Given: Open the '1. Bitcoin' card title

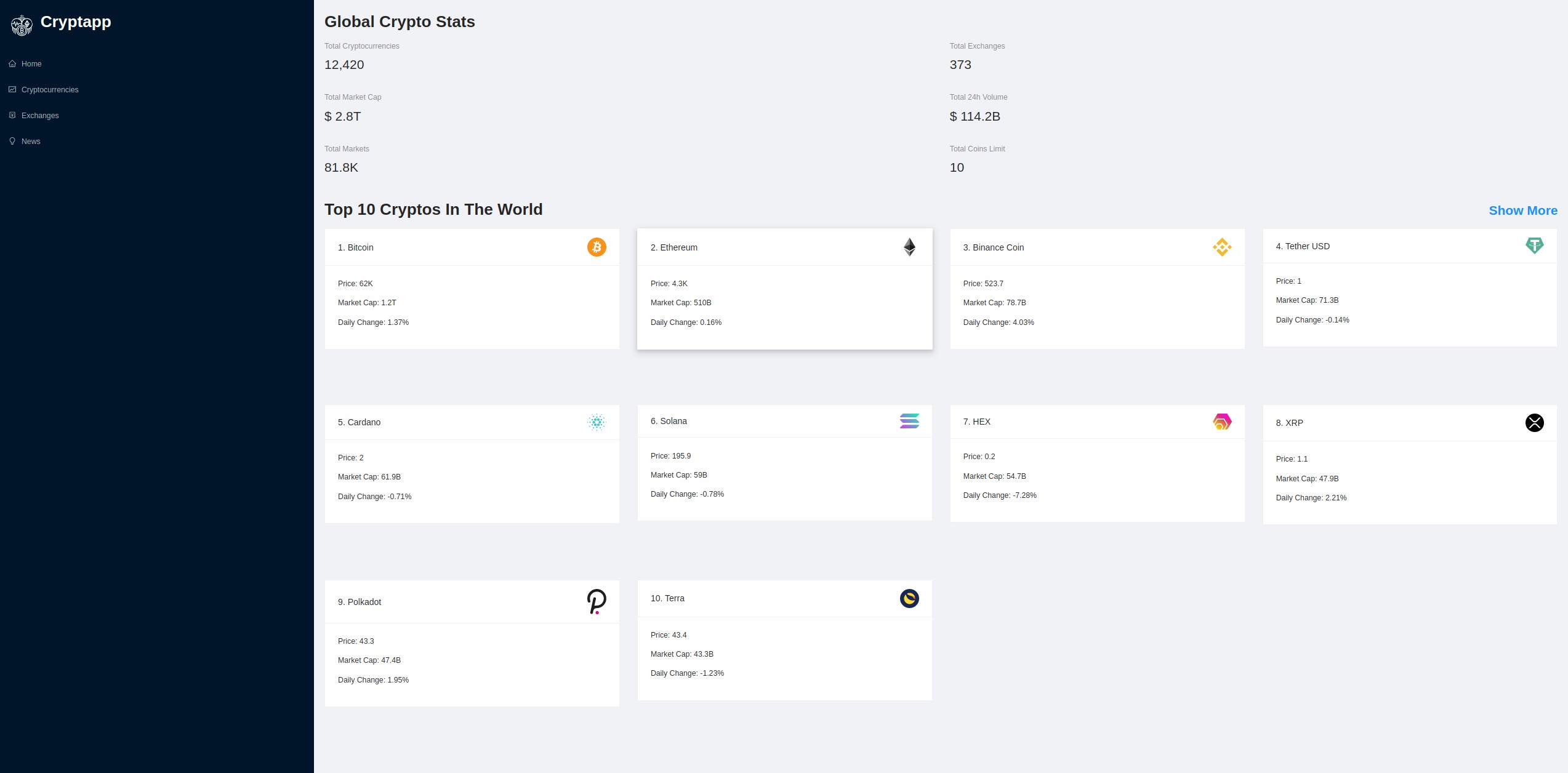Looking at the screenshot, I should coord(356,247).
